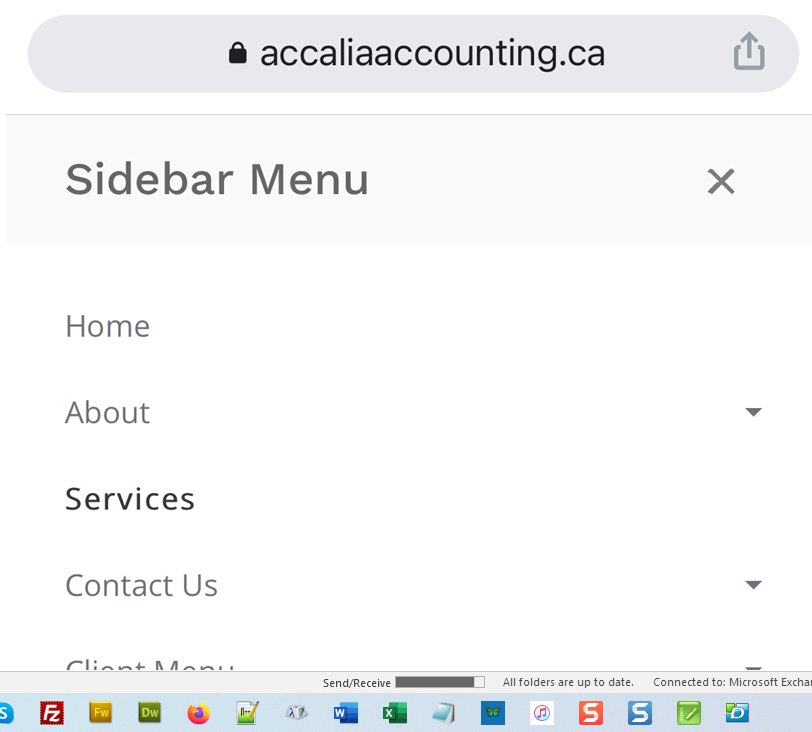Expand the Contact Us submenu arrow

[x=753, y=585]
